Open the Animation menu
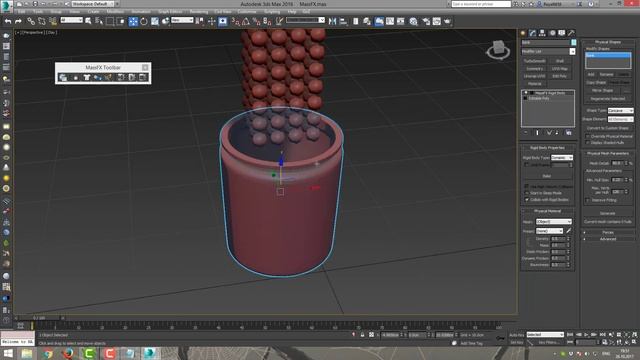 [141, 12]
